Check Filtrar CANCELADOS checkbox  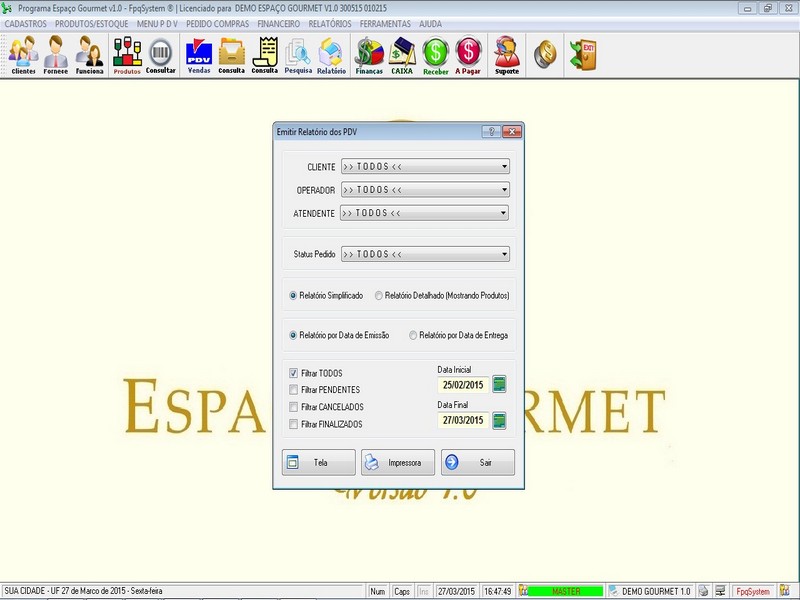293,407
